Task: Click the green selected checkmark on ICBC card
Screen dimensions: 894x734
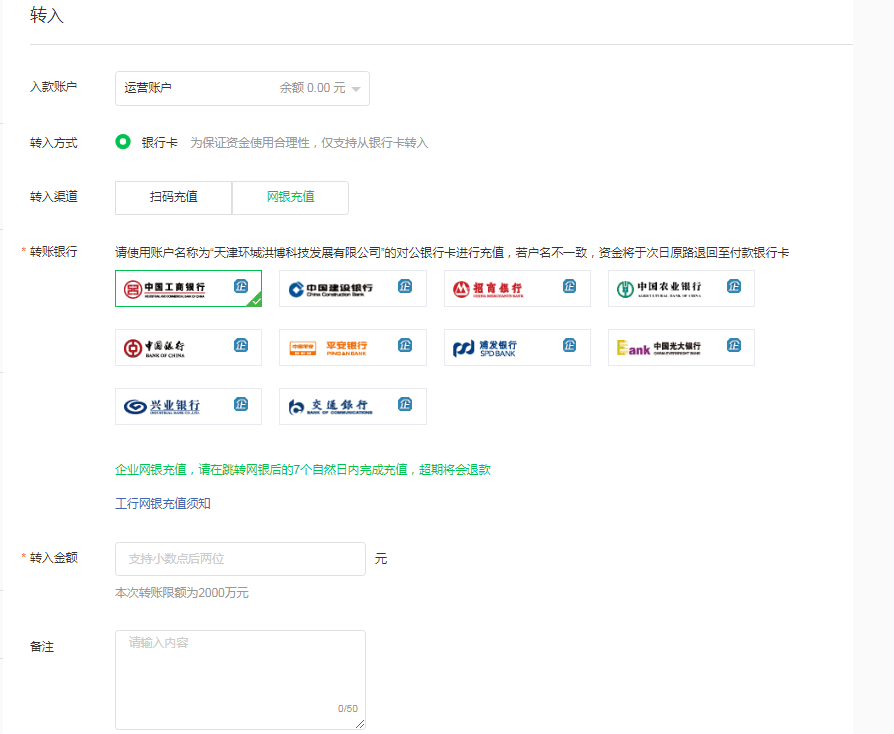Action: click(257, 301)
